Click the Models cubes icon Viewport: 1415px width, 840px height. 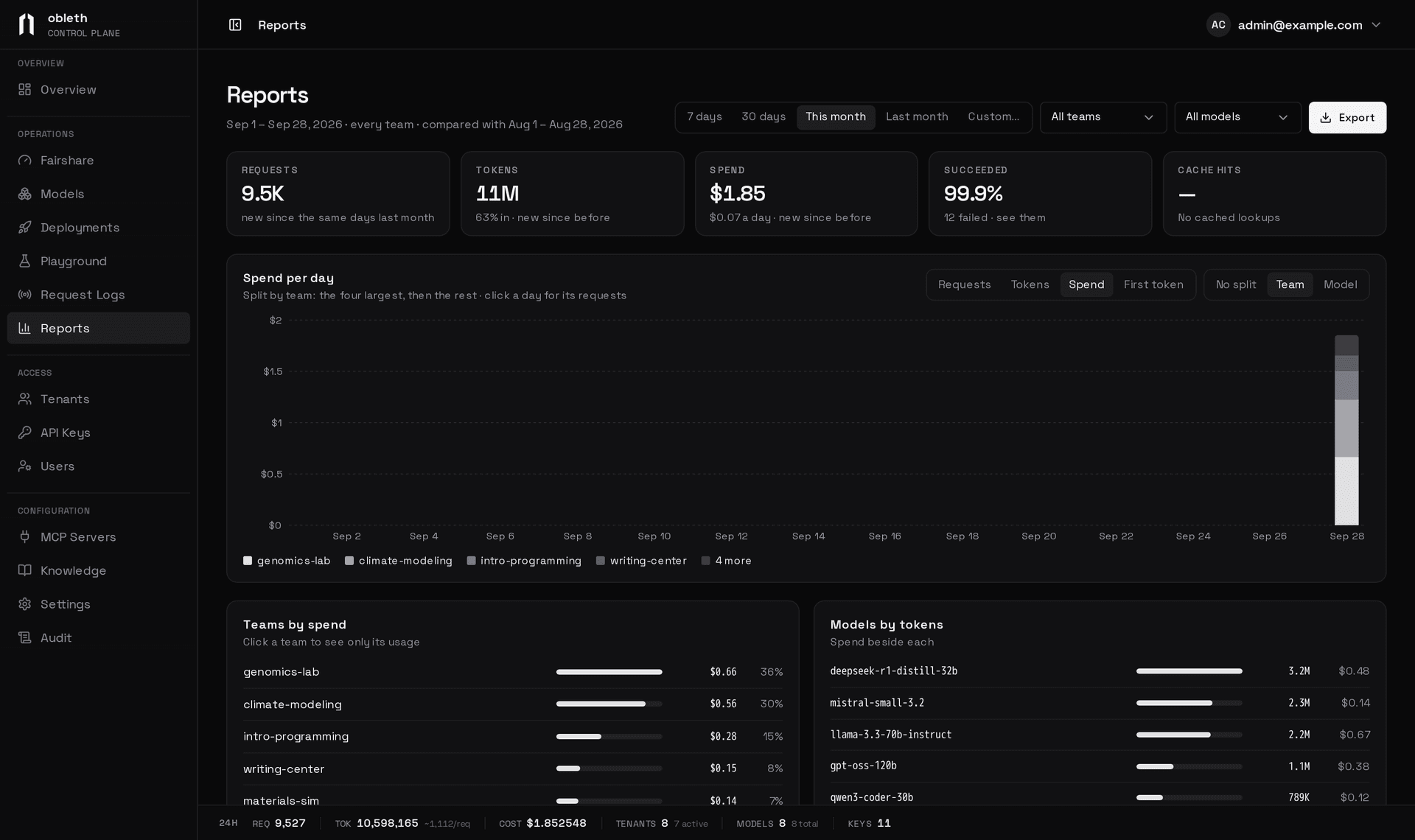(x=25, y=194)
